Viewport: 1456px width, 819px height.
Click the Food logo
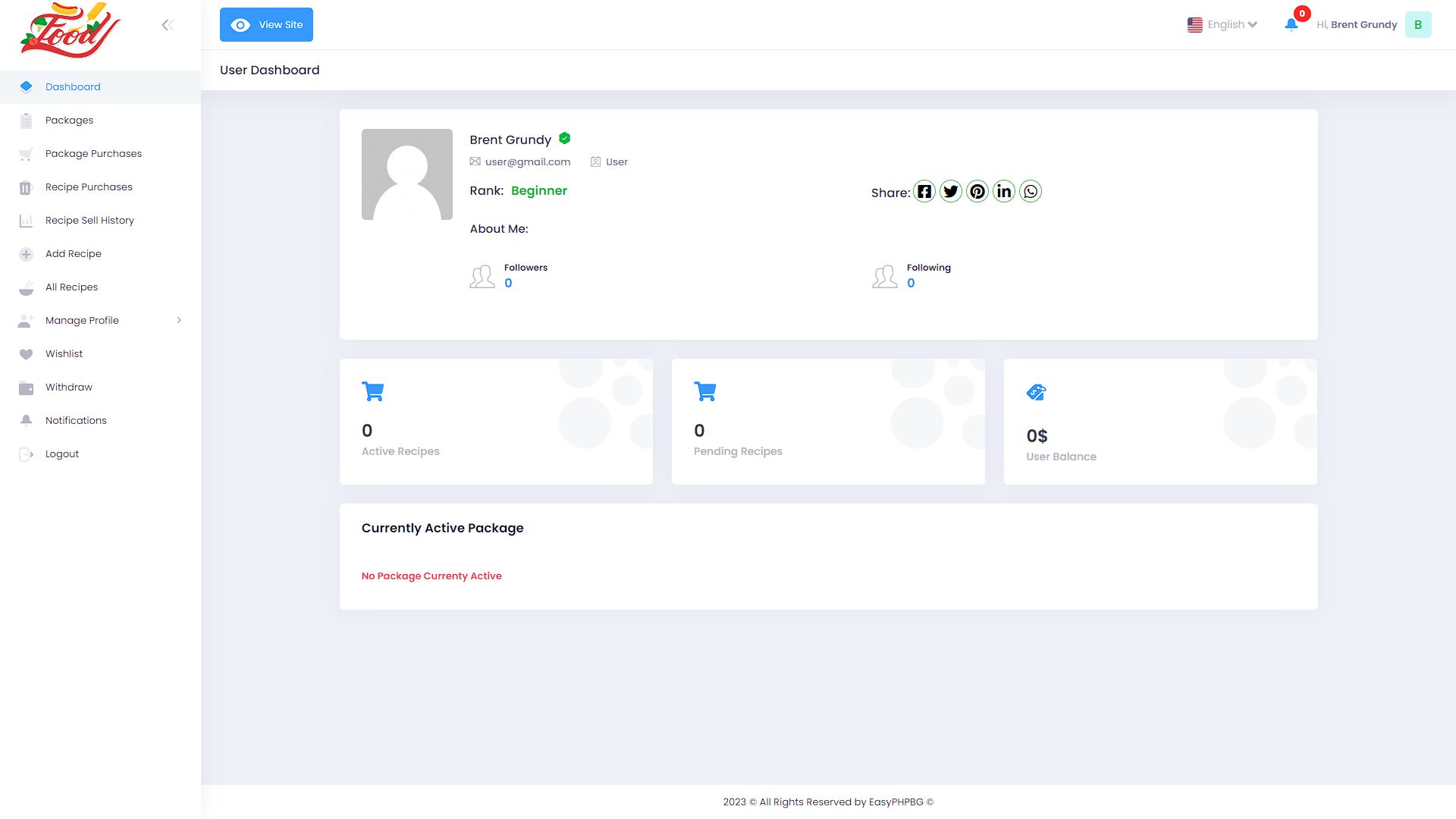pyautogui.click(x=70, y=30)
